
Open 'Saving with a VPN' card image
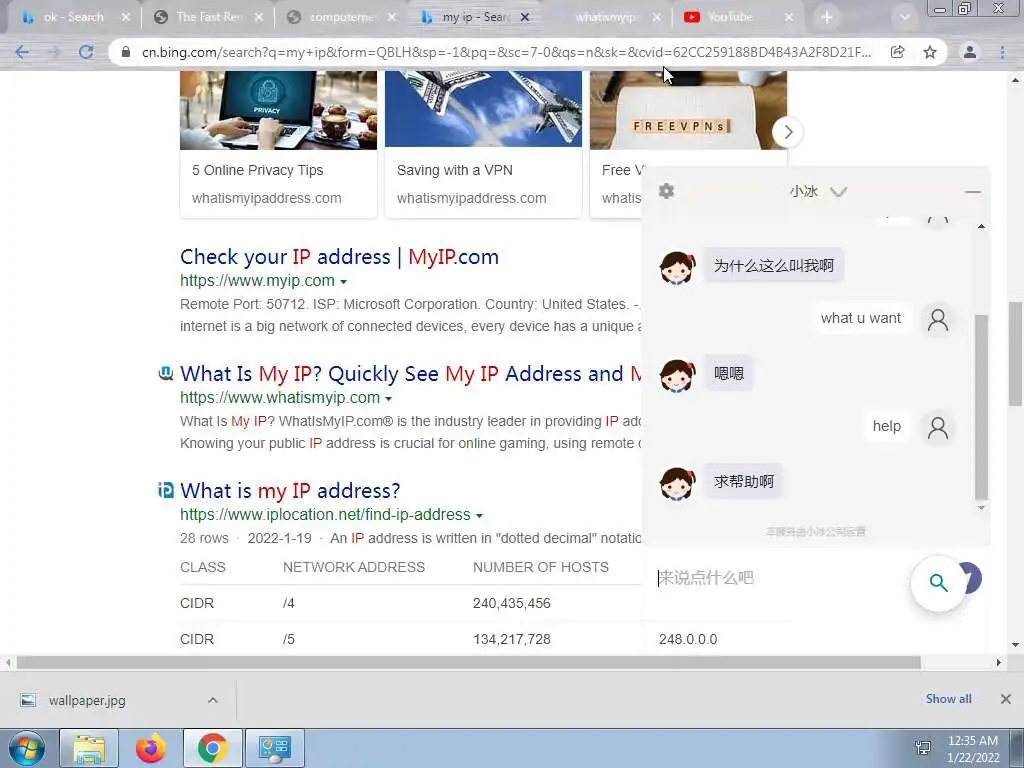tap(483, 110)
